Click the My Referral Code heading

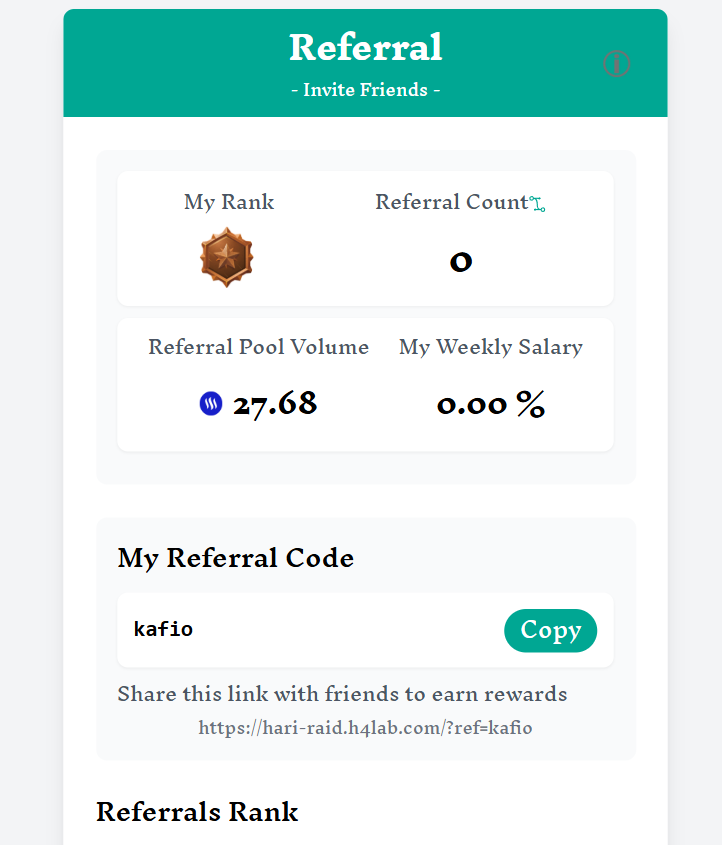236,558
